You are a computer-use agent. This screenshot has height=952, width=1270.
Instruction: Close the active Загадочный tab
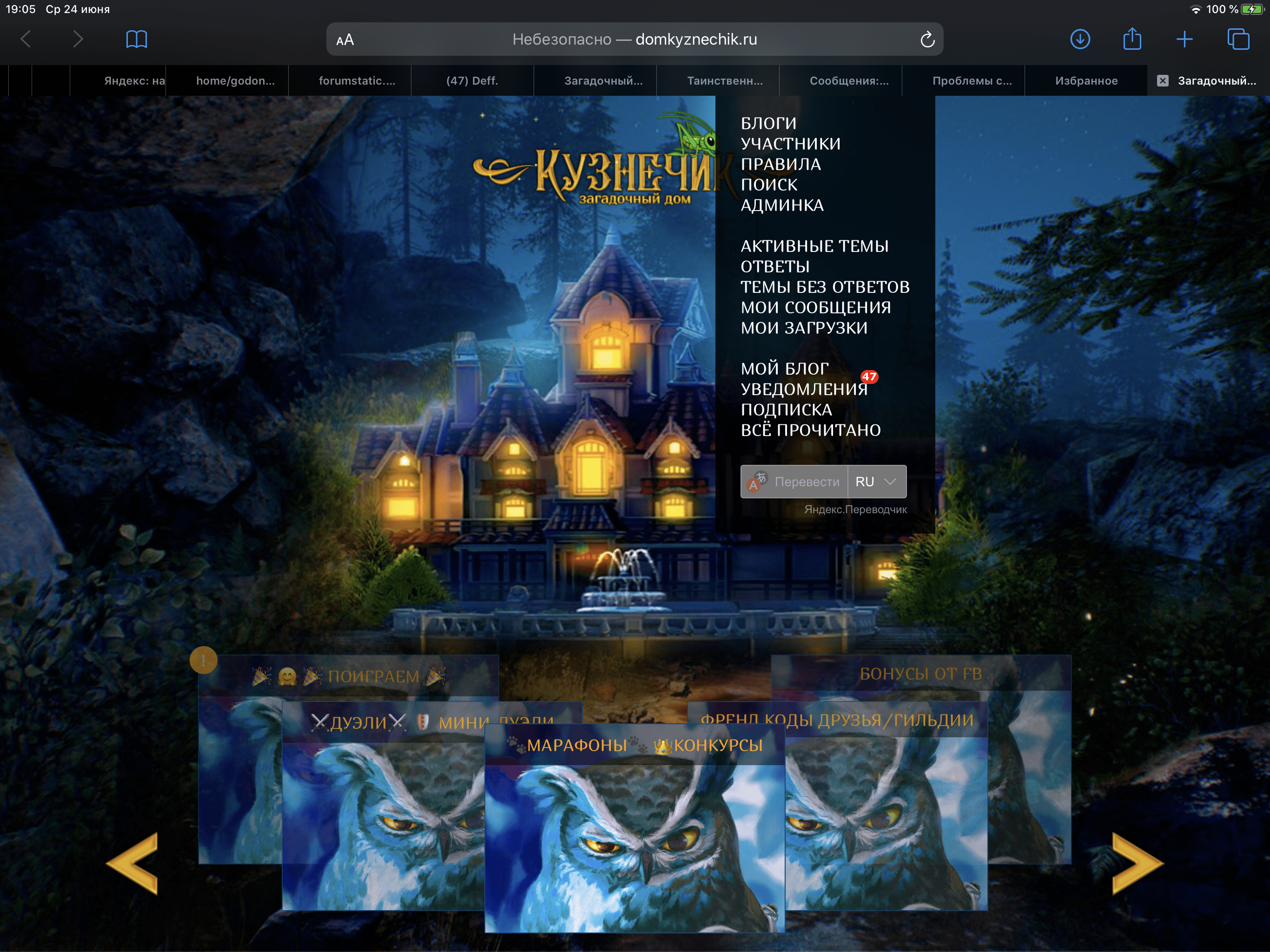pyautogui.click(x=1163, y=80)
